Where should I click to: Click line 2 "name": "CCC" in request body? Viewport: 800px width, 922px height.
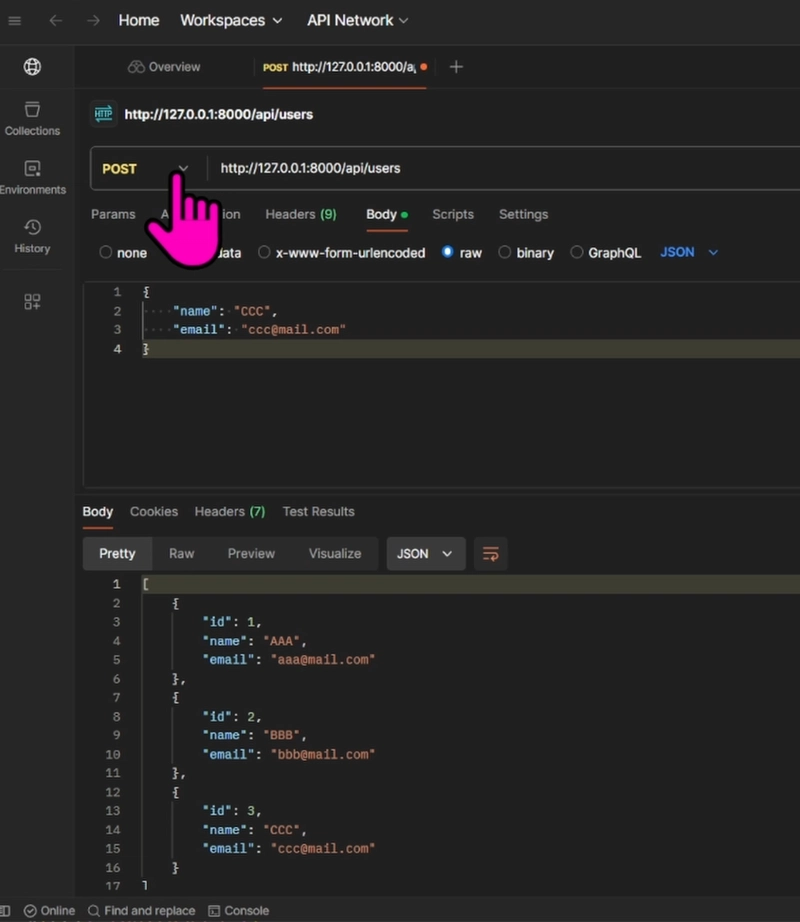coord(225,311)
